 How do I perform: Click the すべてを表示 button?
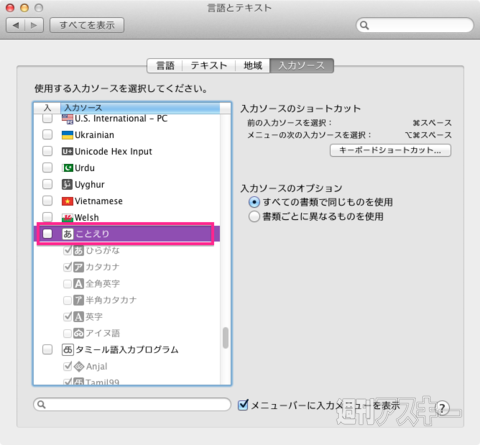pos(87,25)
